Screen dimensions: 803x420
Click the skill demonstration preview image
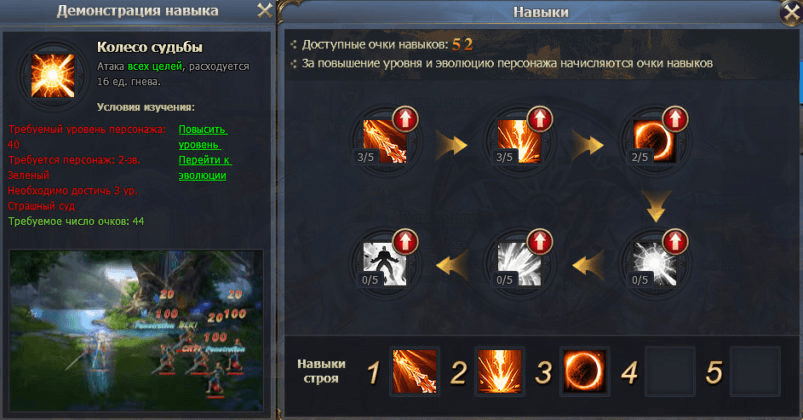point(136,330)
